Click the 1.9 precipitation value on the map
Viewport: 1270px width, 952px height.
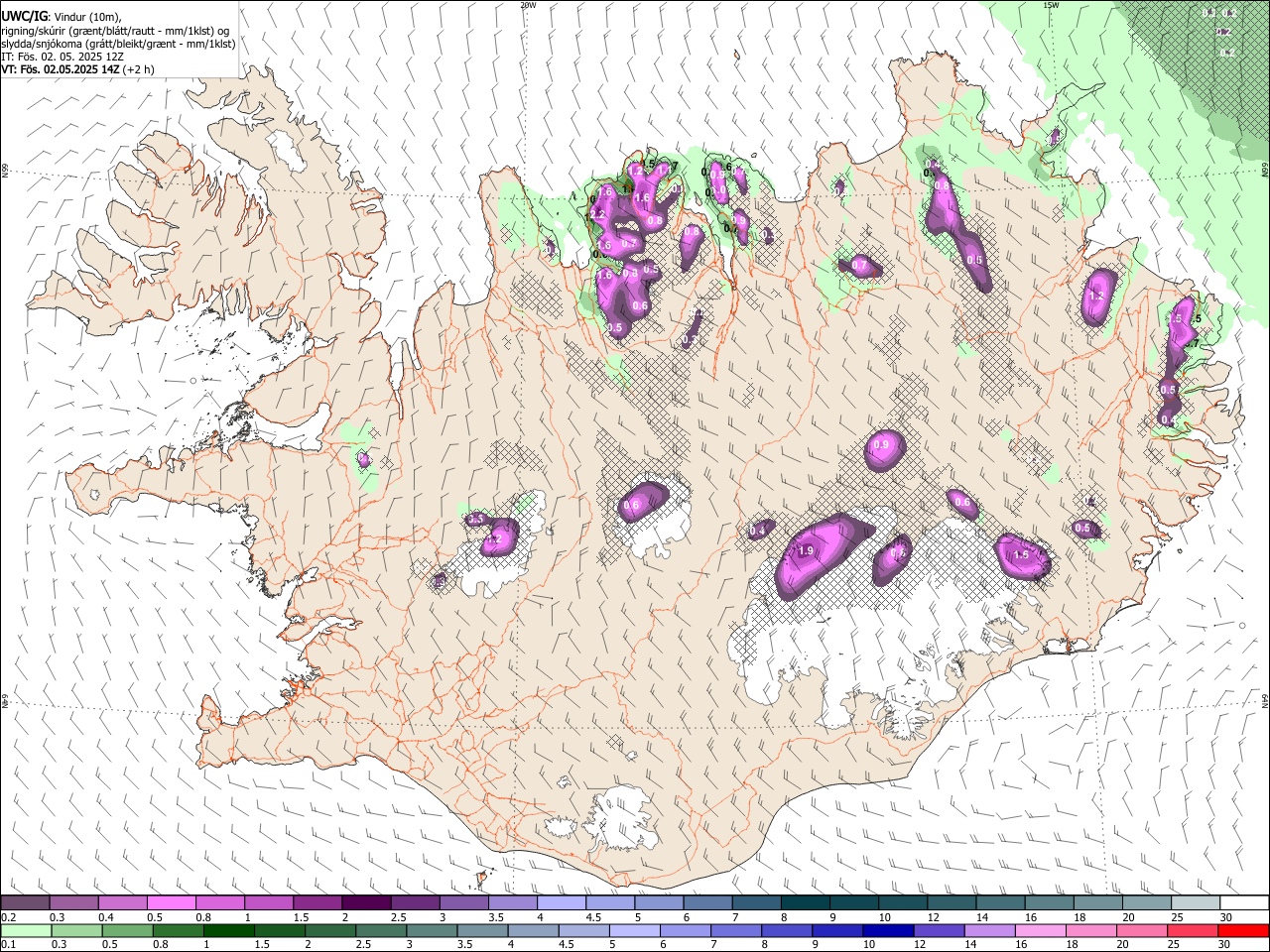[806, 550]
